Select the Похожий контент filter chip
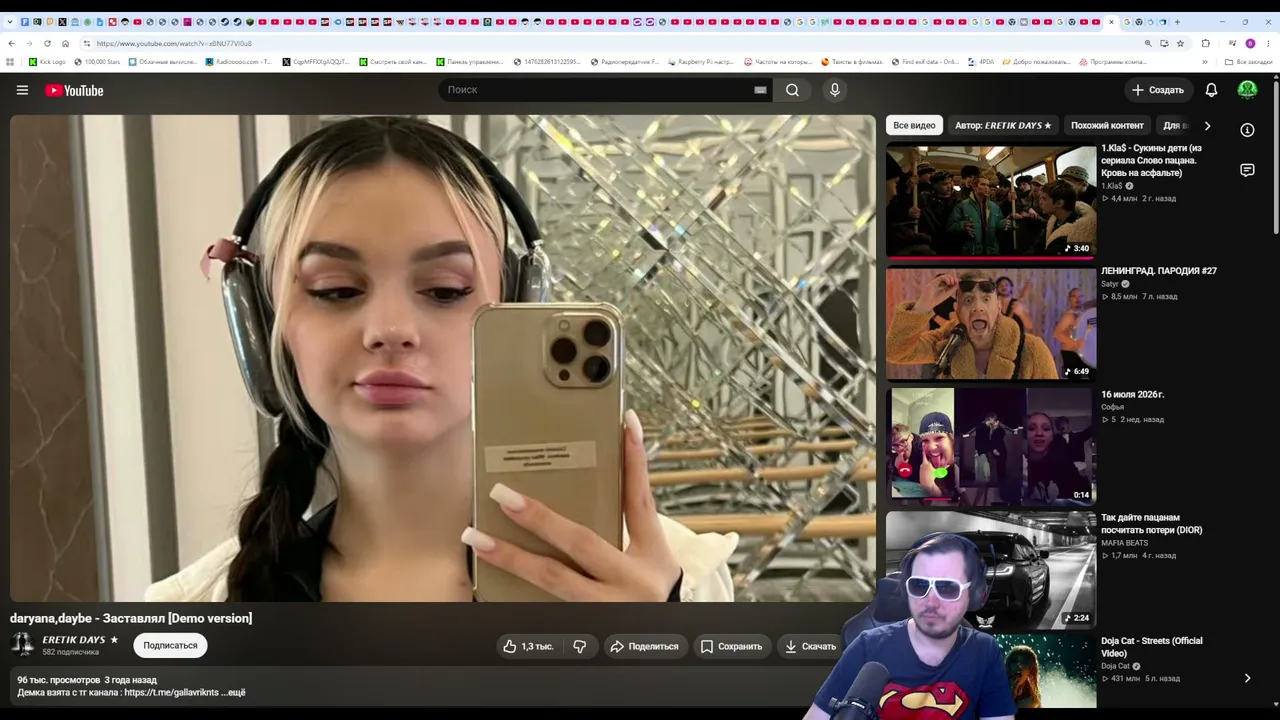This screenshot has width=1280, height=720. (1107, 125)
